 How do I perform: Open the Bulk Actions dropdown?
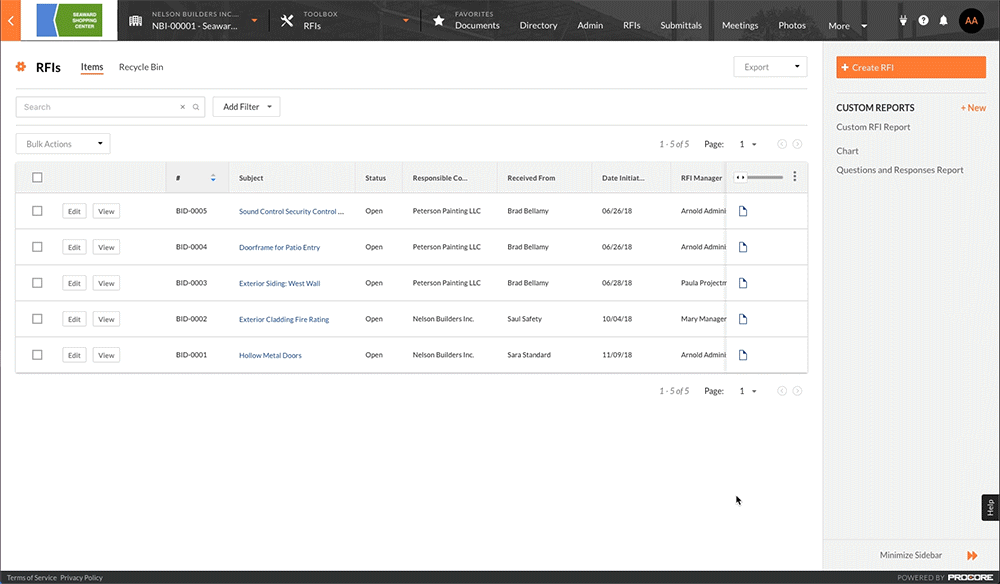63,144
